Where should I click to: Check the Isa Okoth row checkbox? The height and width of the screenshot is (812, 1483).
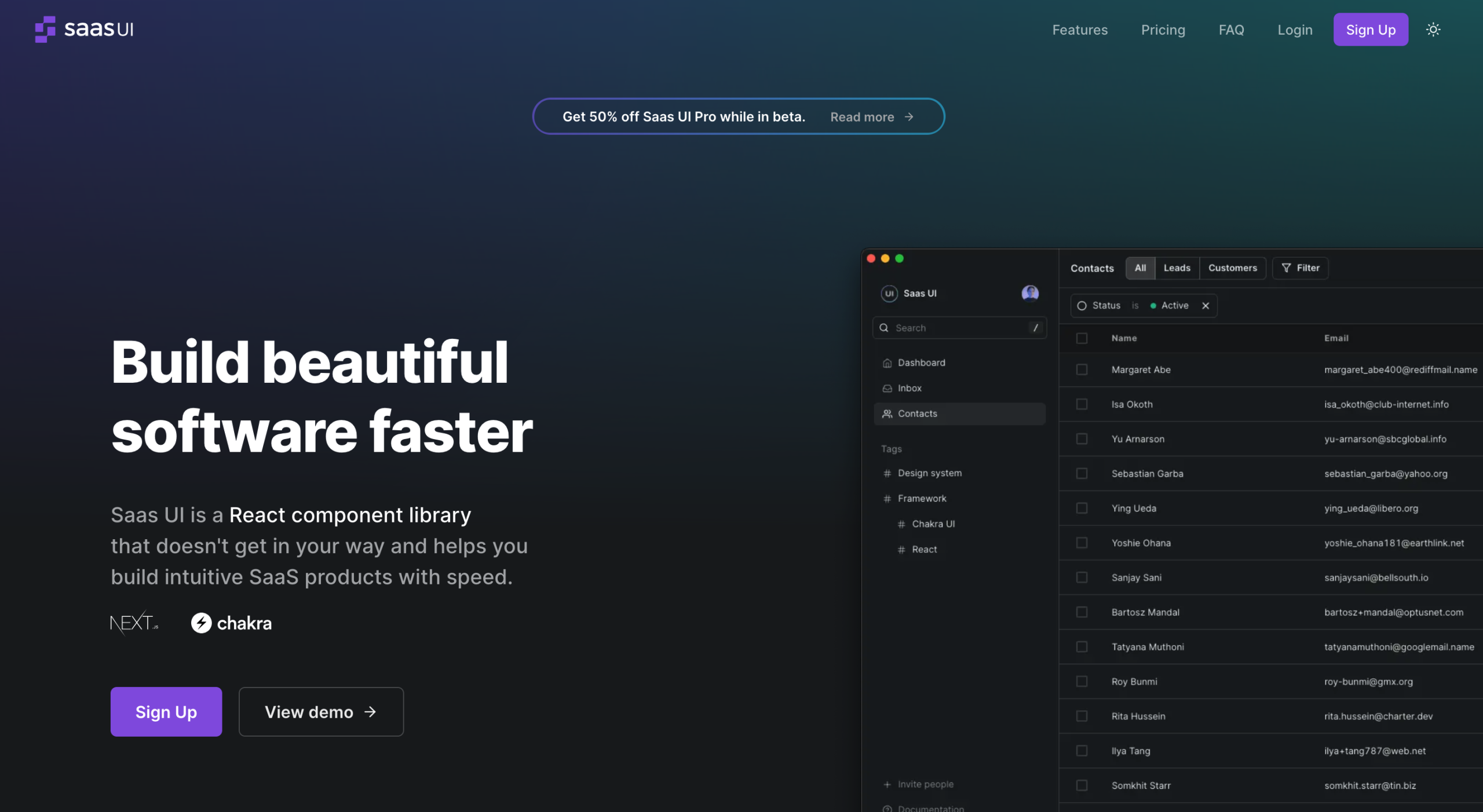coord(1082,404)
